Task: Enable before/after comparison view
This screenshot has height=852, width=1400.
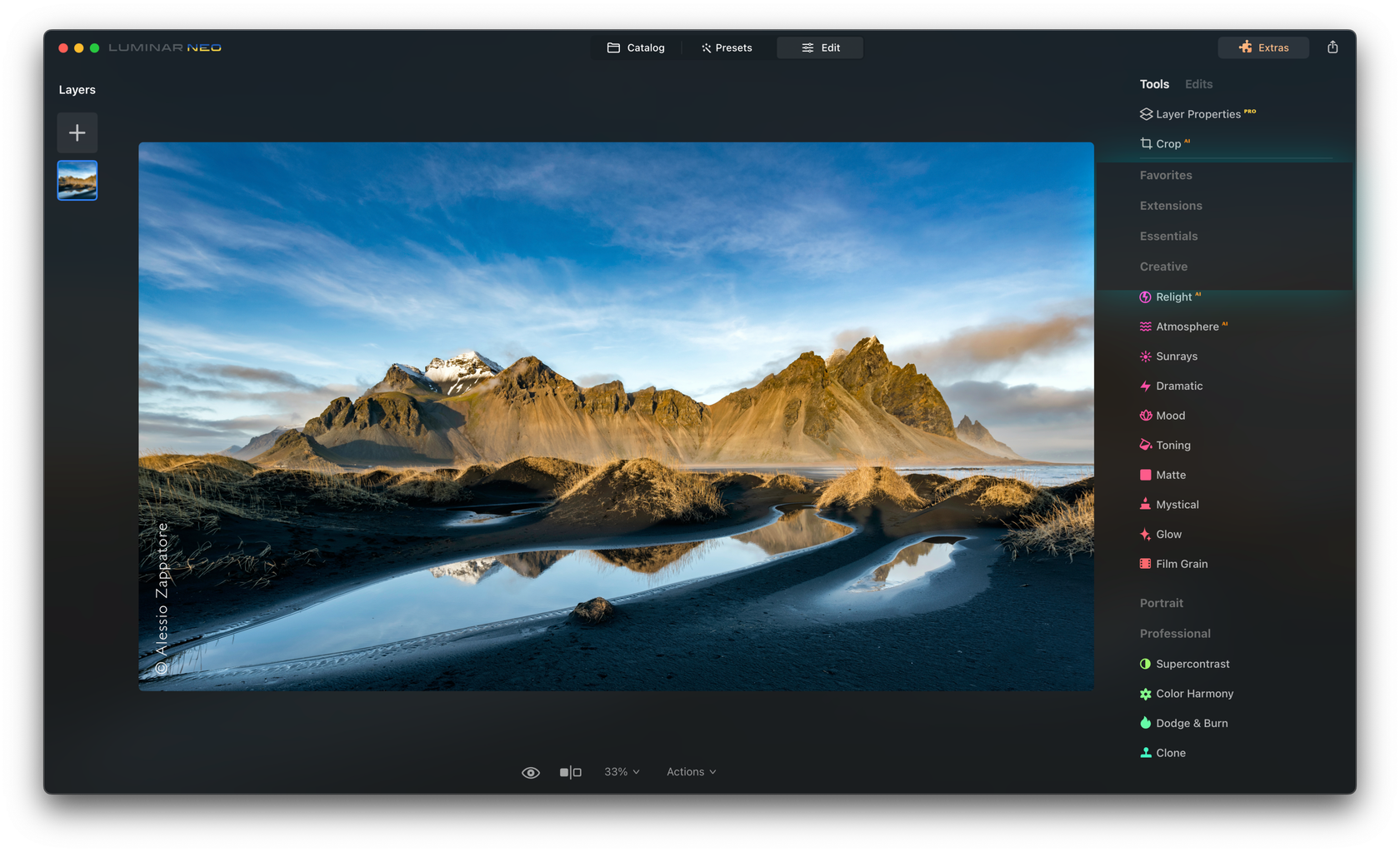Action: click(572, 771)
